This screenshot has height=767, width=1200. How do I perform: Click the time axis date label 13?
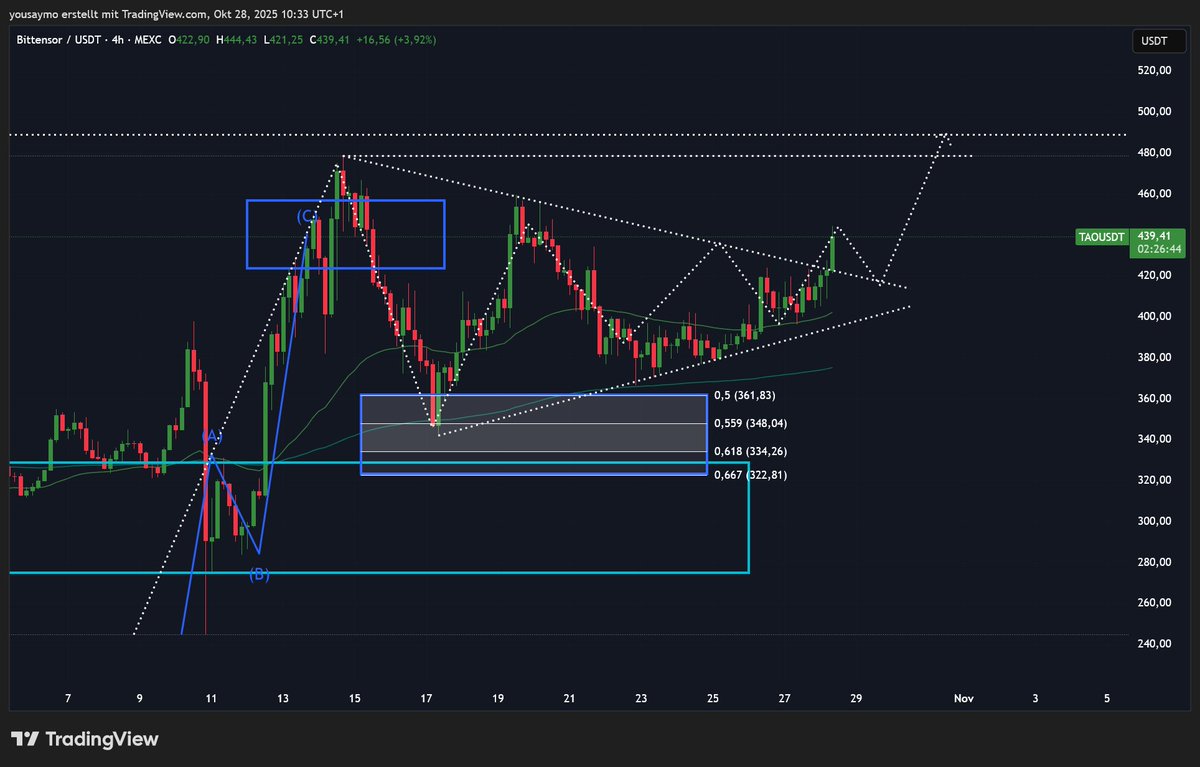pos(282,697)
